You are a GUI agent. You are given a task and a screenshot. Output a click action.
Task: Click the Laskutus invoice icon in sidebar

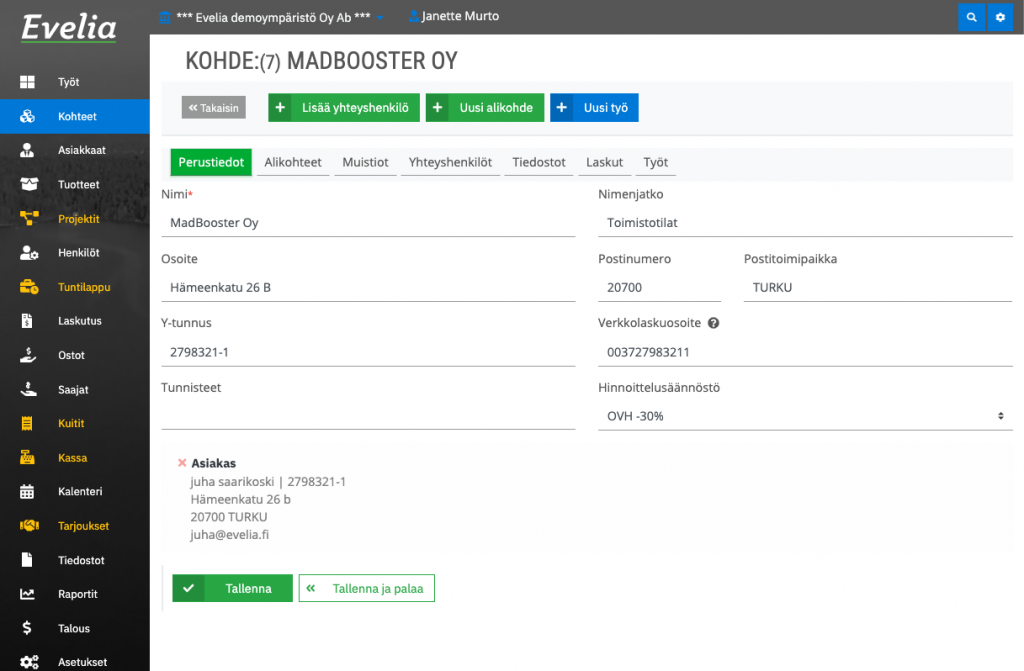[27, 321]
